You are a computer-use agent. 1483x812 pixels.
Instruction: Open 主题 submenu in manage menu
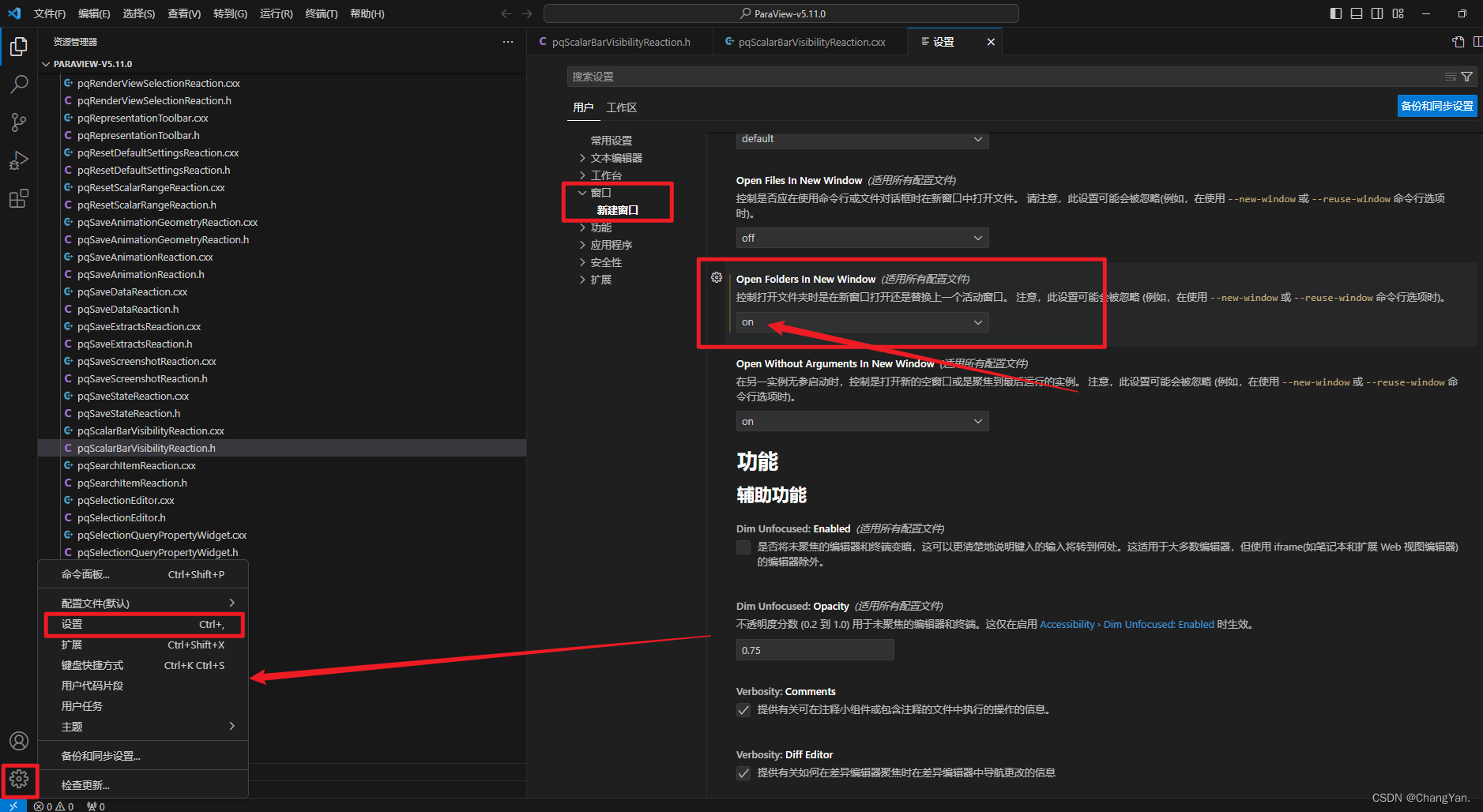click(x=143, y=727)
